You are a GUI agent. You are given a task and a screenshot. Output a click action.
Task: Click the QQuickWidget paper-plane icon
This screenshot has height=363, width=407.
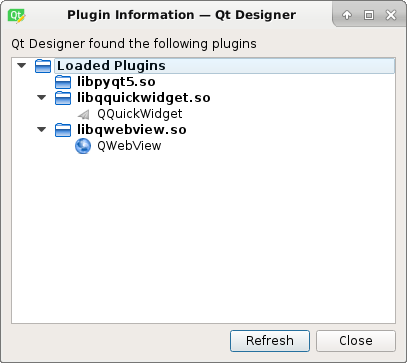point(83,114)
